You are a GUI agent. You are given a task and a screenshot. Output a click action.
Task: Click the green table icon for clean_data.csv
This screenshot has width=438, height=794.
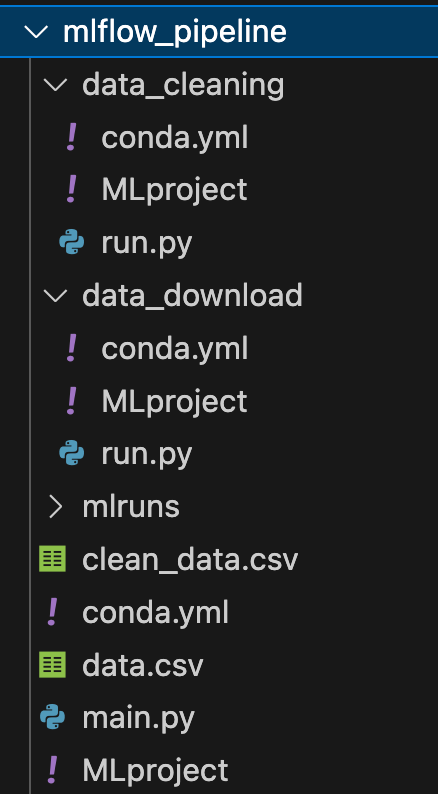(53, 559)
